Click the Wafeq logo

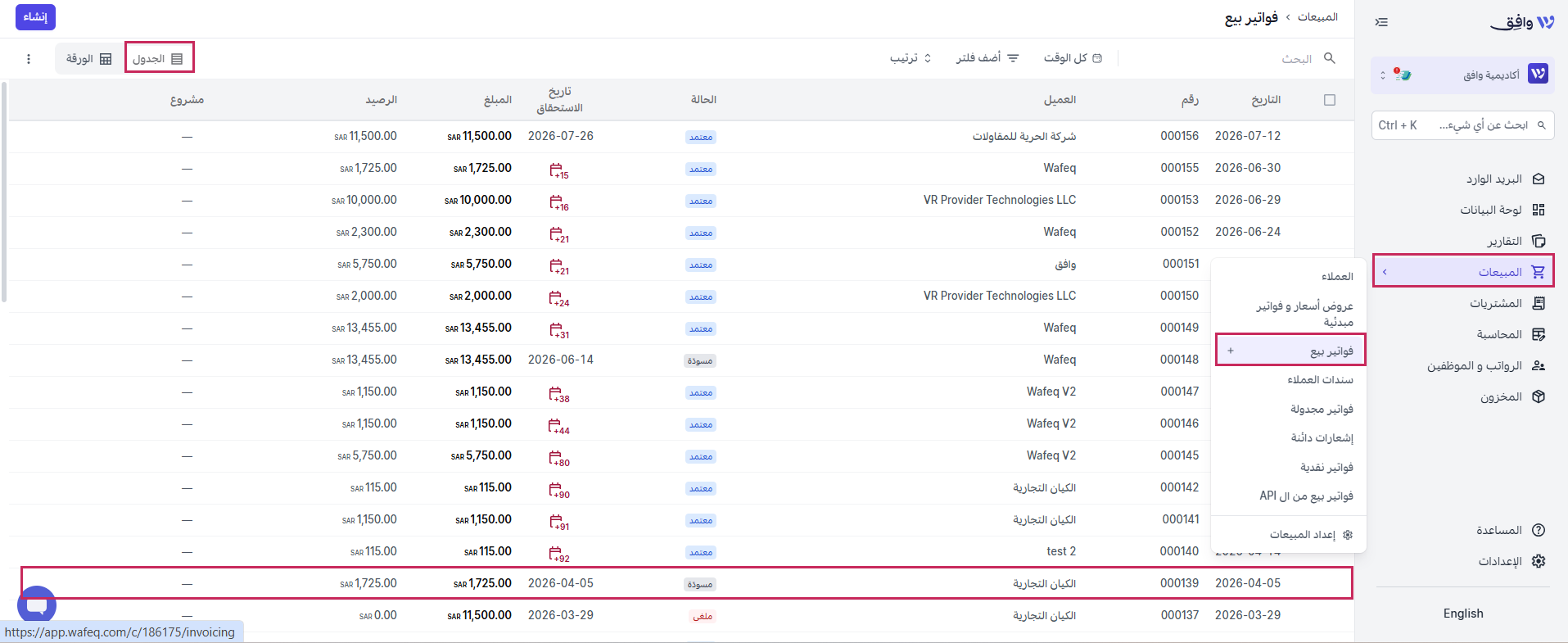pyautogui.click(x=1522, y=22)
